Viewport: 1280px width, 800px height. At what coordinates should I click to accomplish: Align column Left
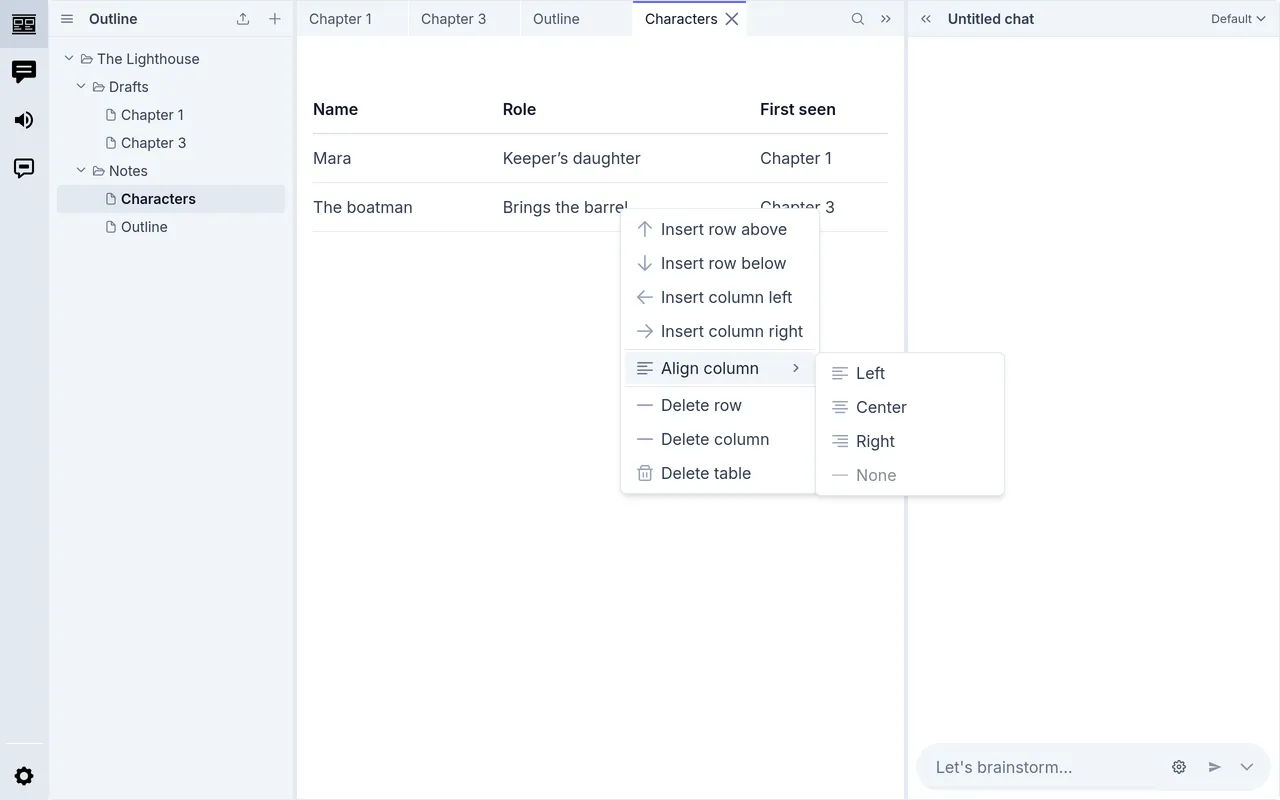(x=910, y=373)
